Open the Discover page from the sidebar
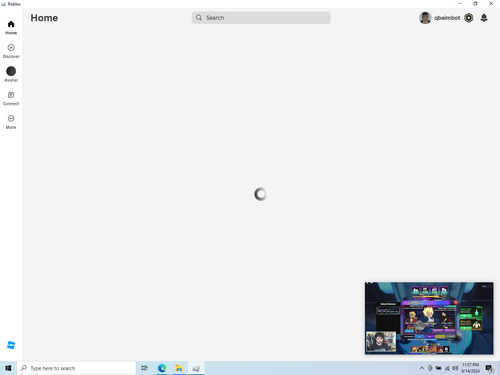 pos(11,51)
